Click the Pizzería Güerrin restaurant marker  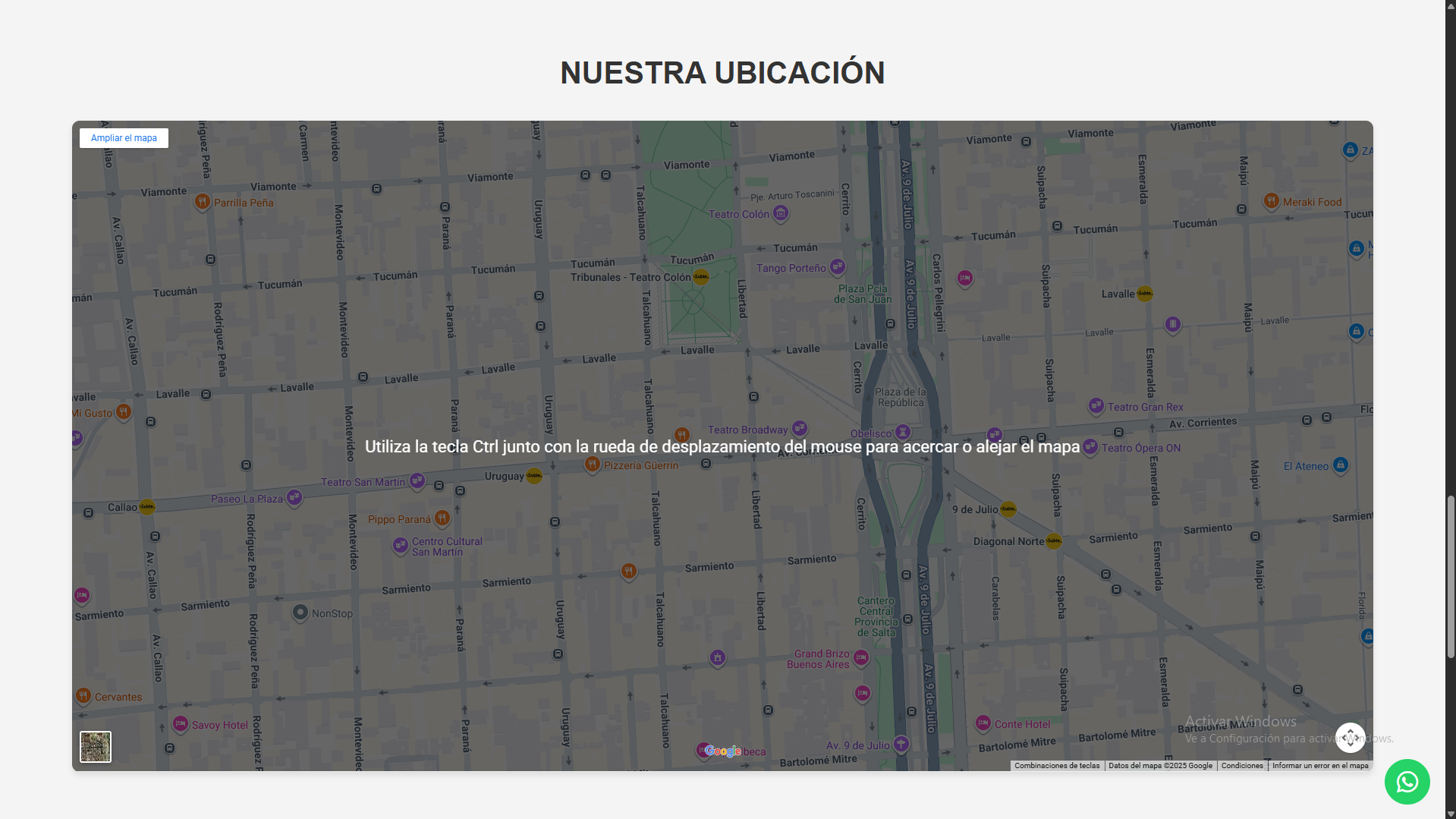[x=593, y=464]
